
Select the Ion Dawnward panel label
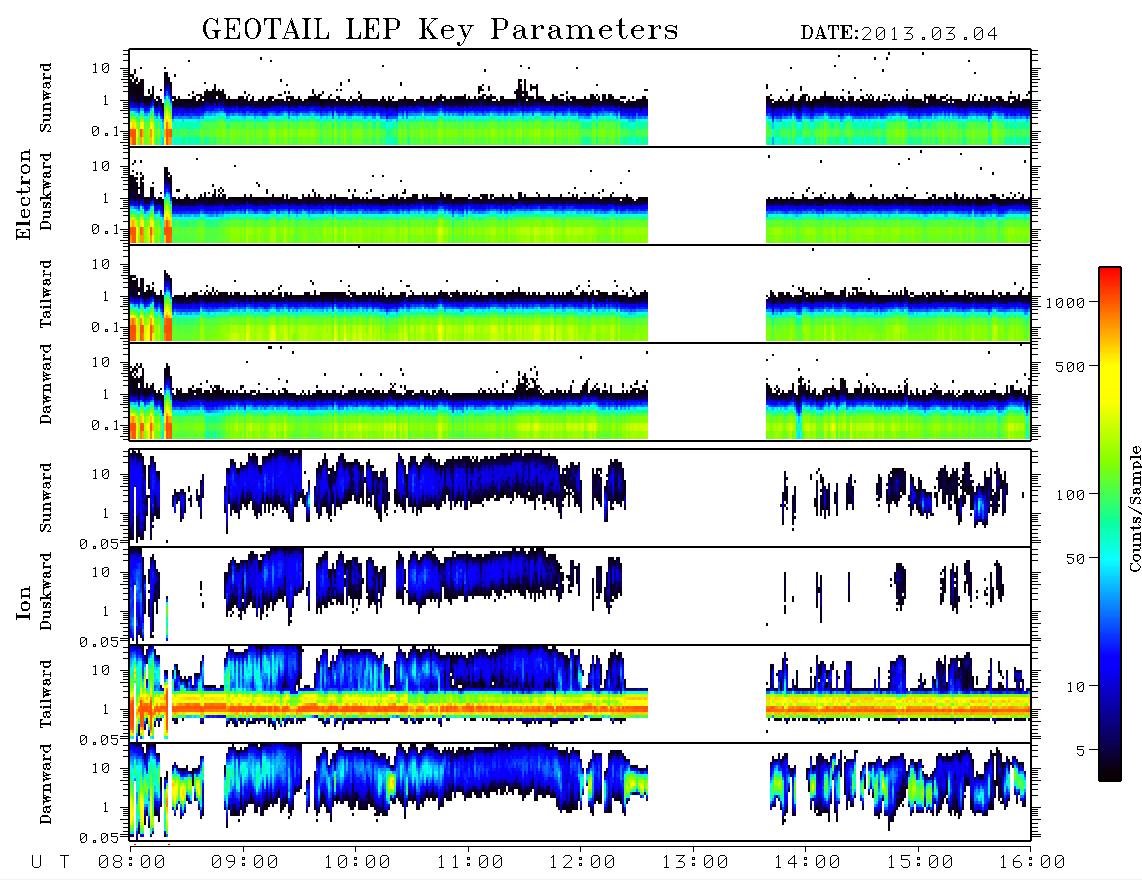coord(46,784)
